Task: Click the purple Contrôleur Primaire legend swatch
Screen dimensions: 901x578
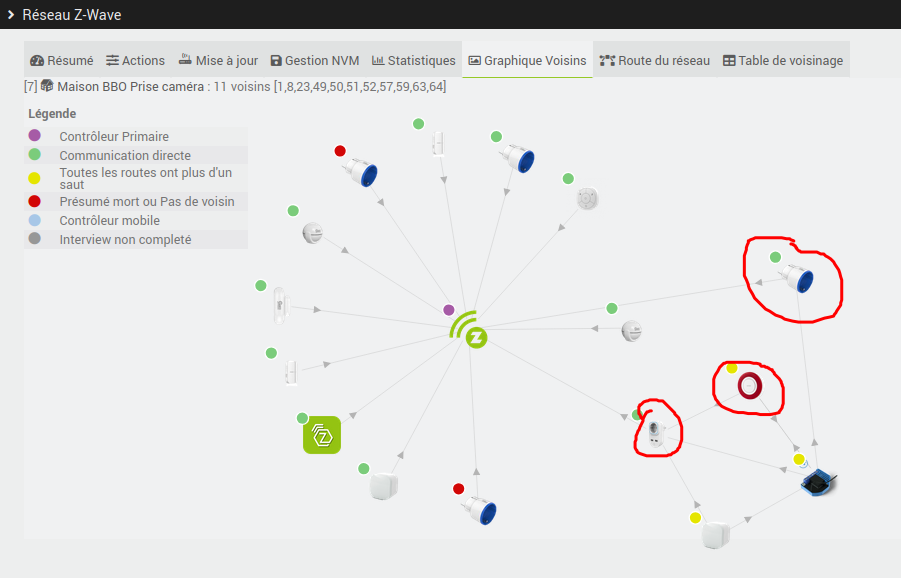Action: pyautogui.click(x=34, y=136)
